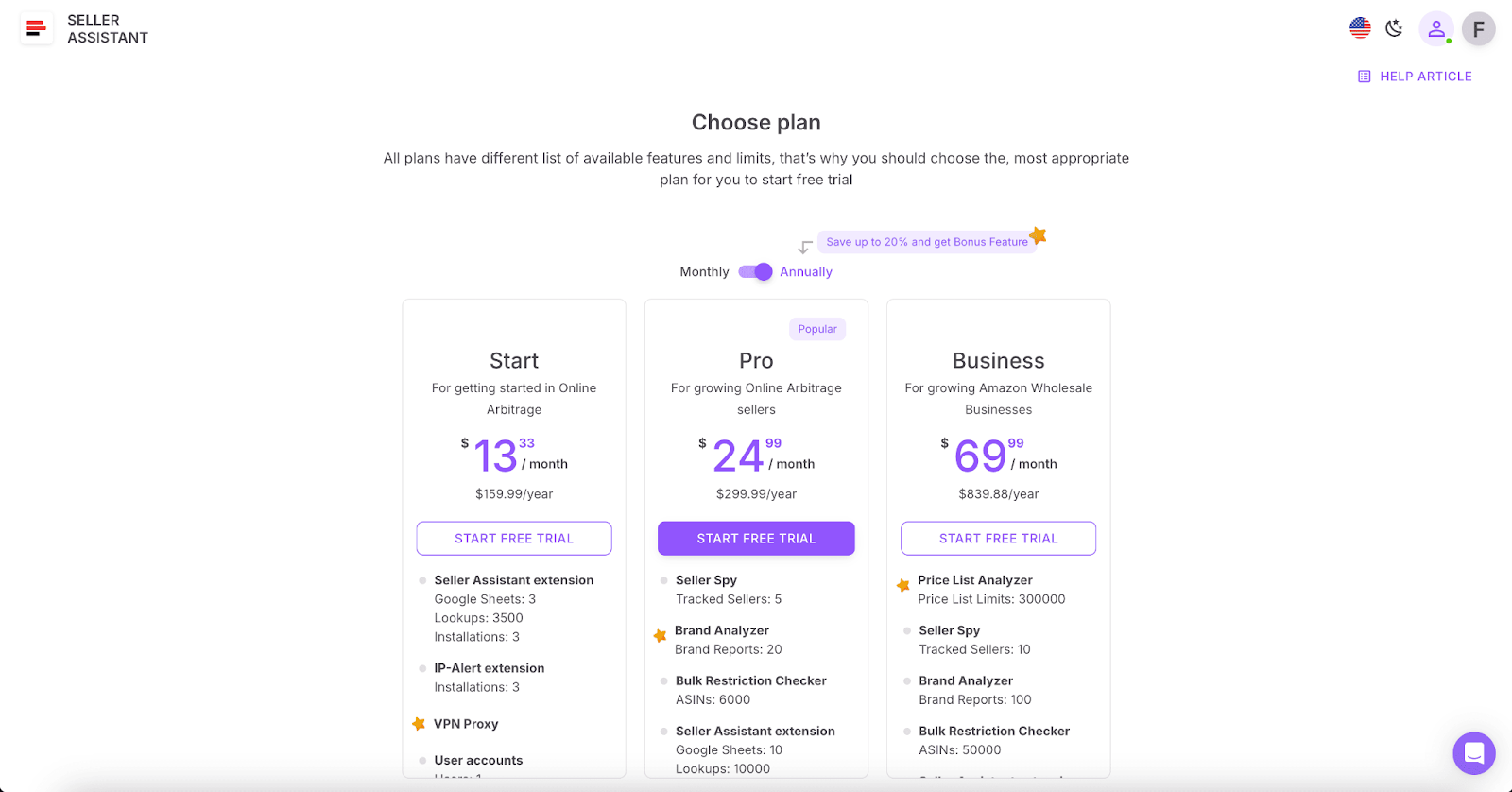Click the star icon beside Brand Analyzer
This screenshot has height=792, width=1512.
660,636
